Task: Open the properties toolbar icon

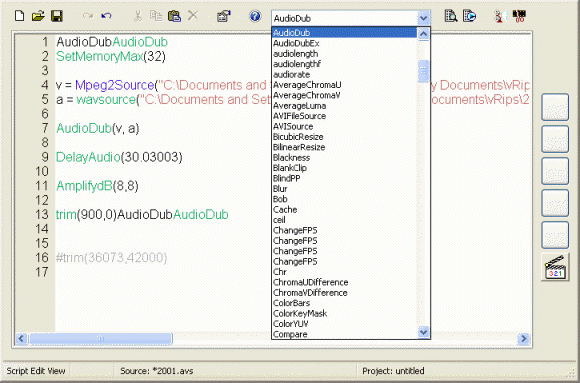Action: (x=224, y=16)
